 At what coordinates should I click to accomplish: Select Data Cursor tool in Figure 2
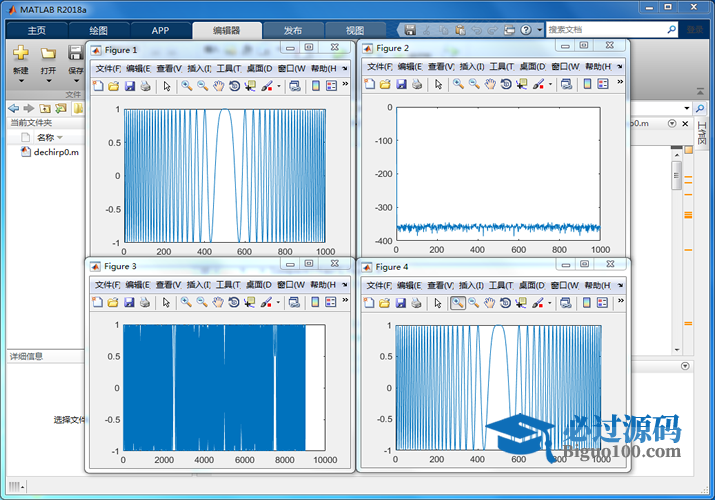click(522, 84)
